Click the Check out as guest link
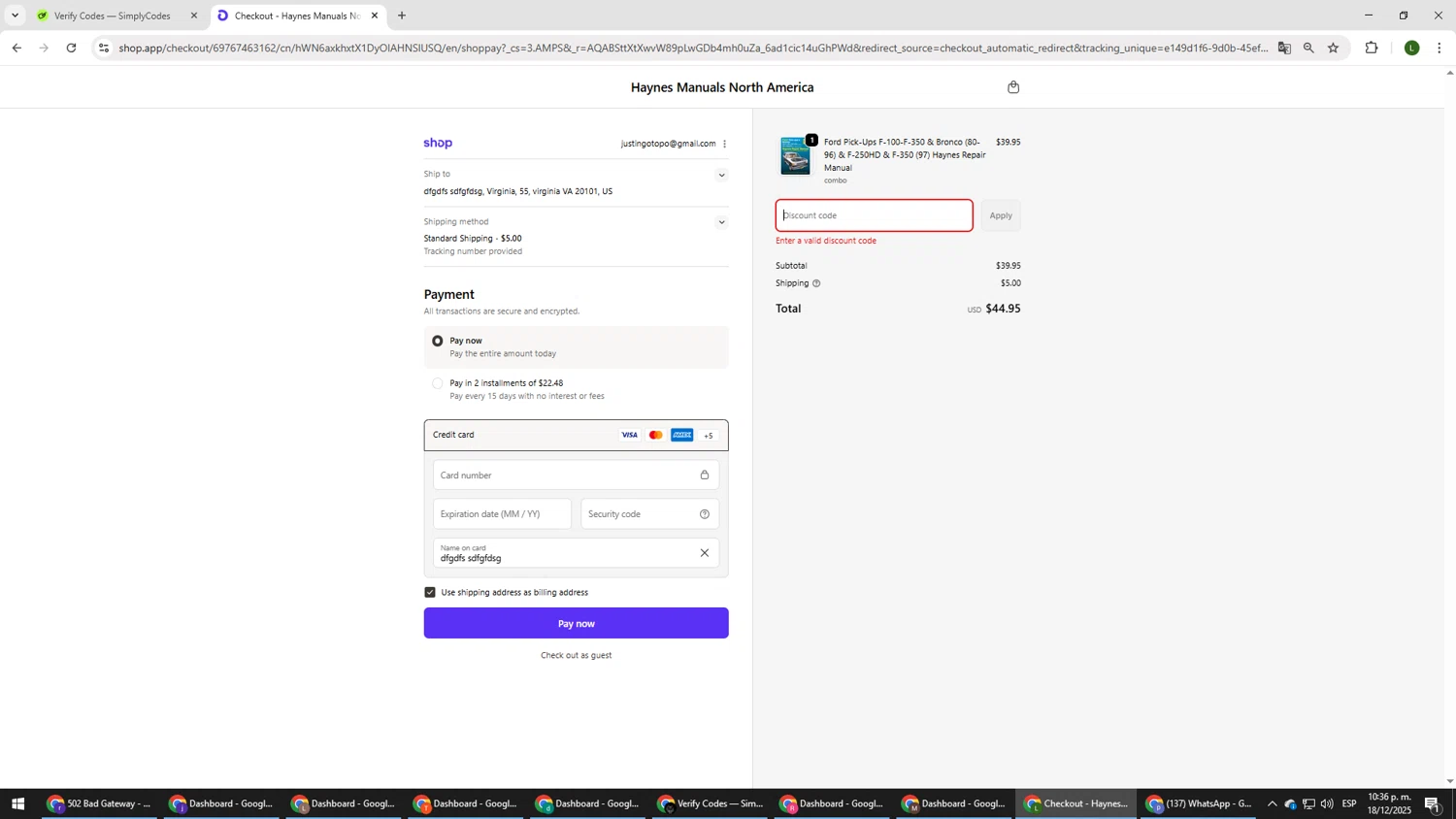The image size is (1456, 819). (x=576, y=656)
